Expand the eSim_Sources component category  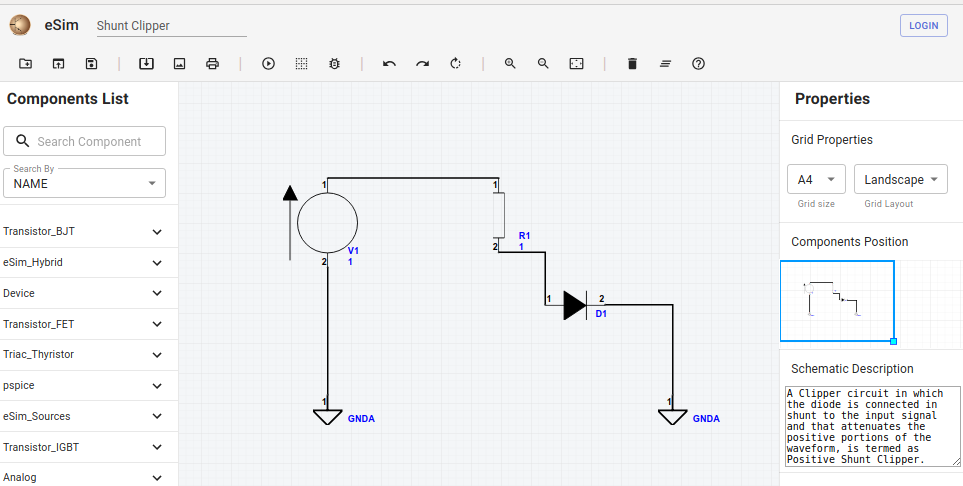pos(84,416)
